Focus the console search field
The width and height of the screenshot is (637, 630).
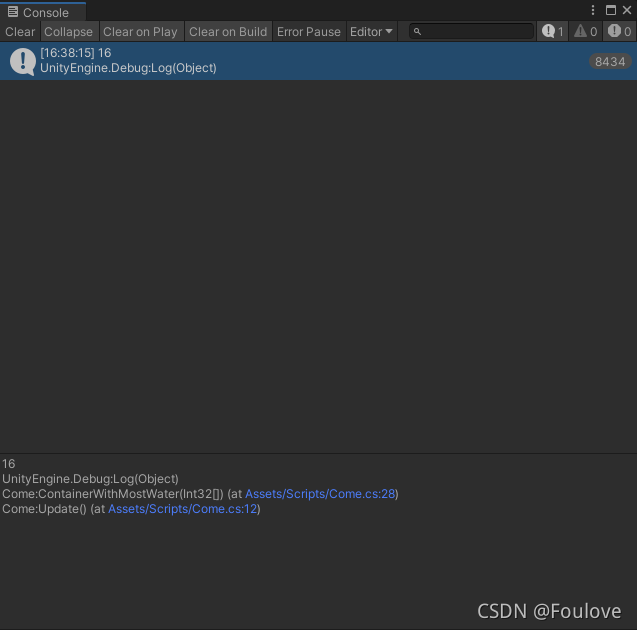tap(471, 31)
